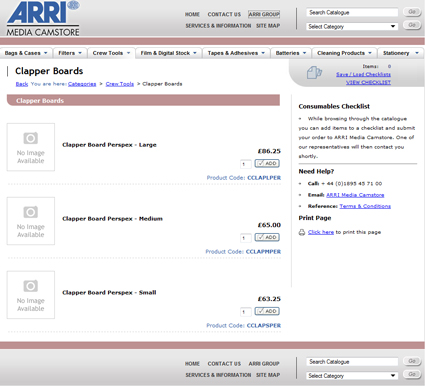Screen dimensions: 425x386
Task: Click the printer icon beside Click here
Action: (302, 232)
